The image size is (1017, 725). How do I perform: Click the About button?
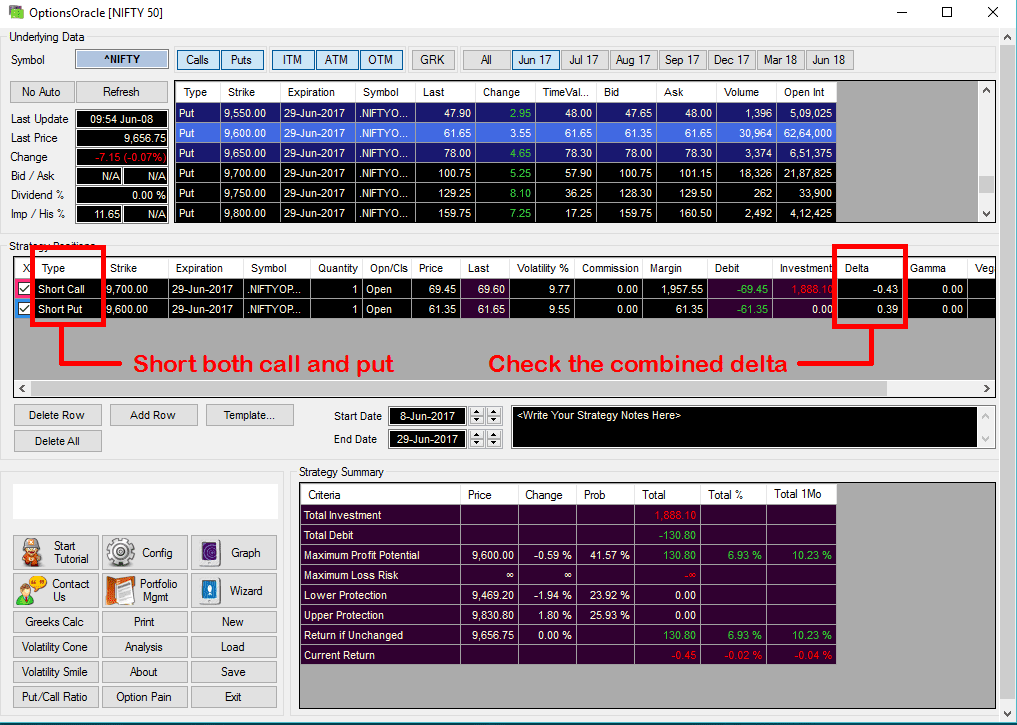[x=145, y=672]
